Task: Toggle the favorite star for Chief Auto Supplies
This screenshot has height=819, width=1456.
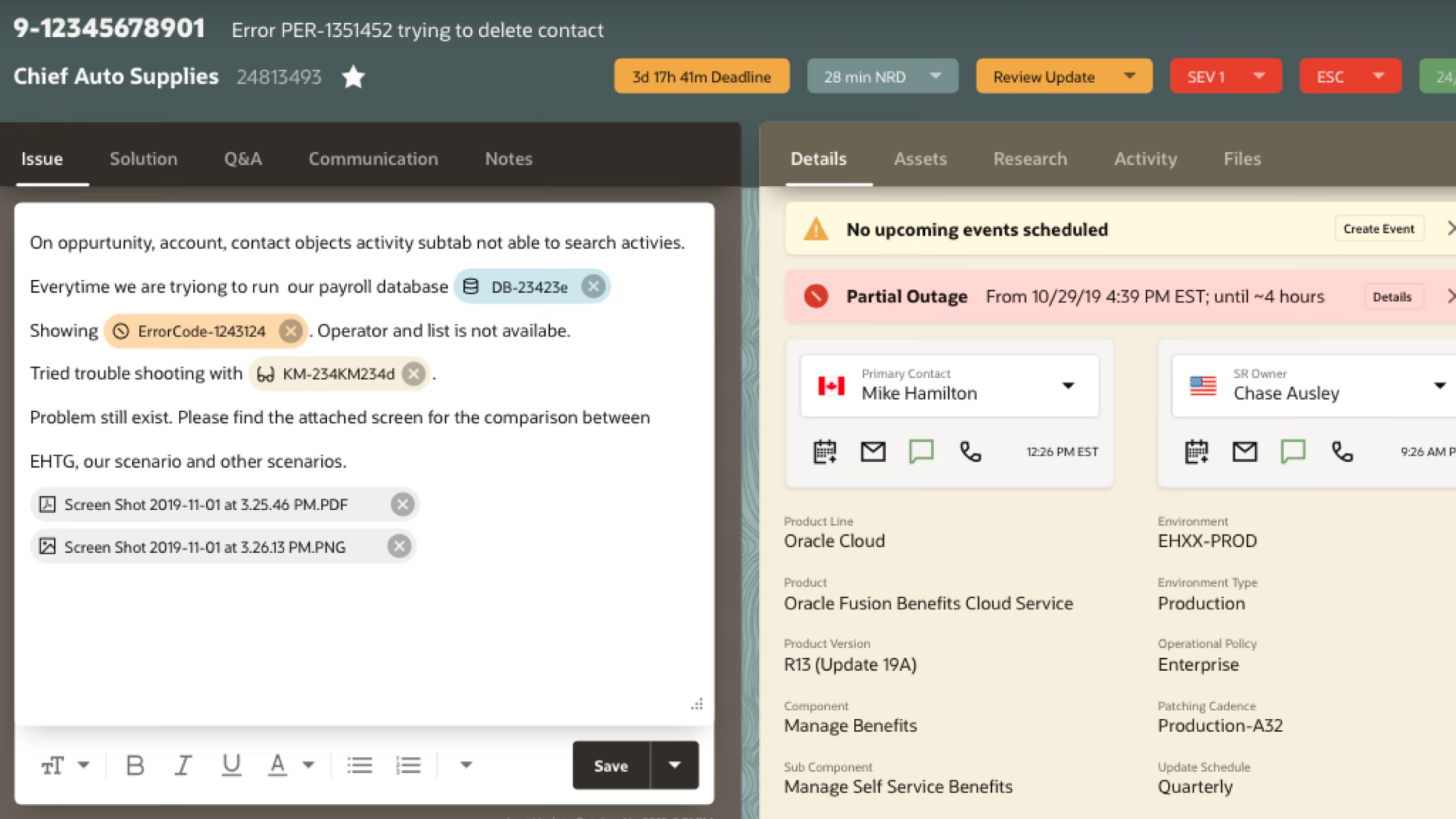Action: point(353,76)
